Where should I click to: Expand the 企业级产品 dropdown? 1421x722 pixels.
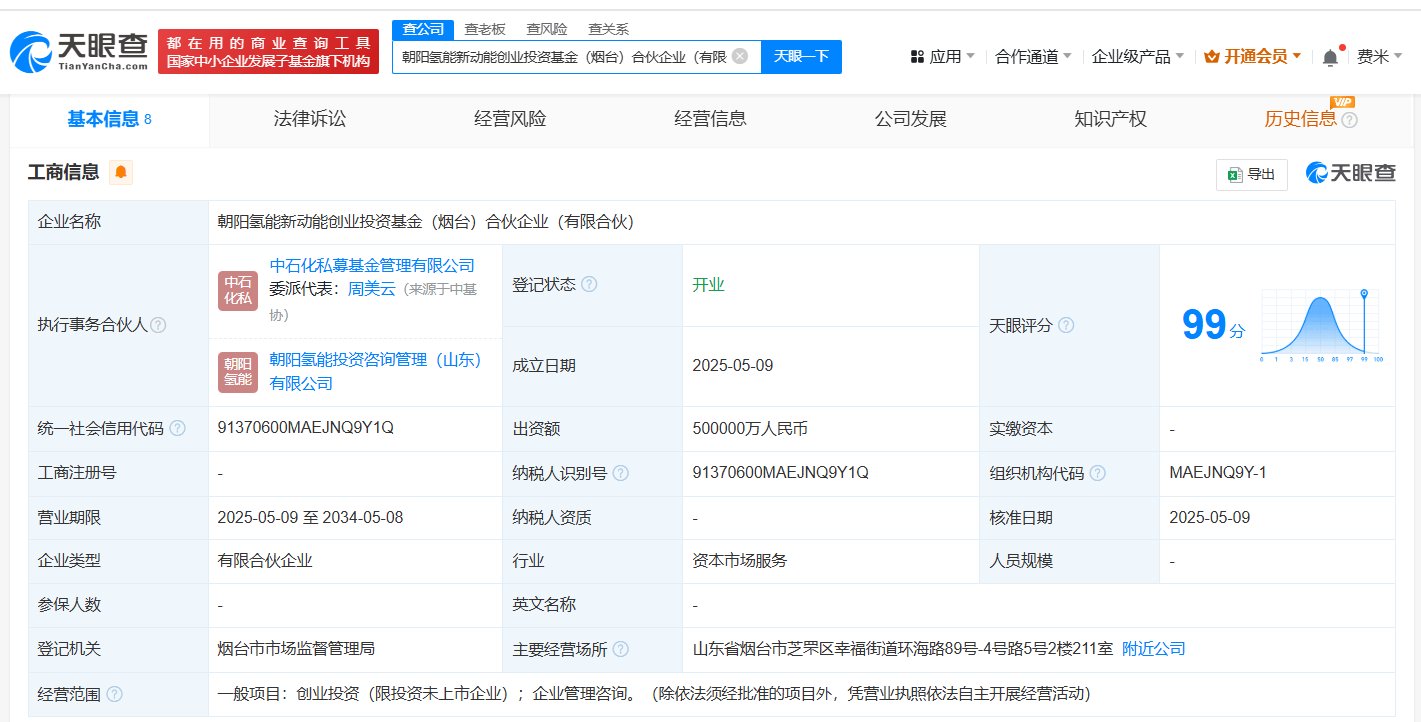(x=1137, y=57)
